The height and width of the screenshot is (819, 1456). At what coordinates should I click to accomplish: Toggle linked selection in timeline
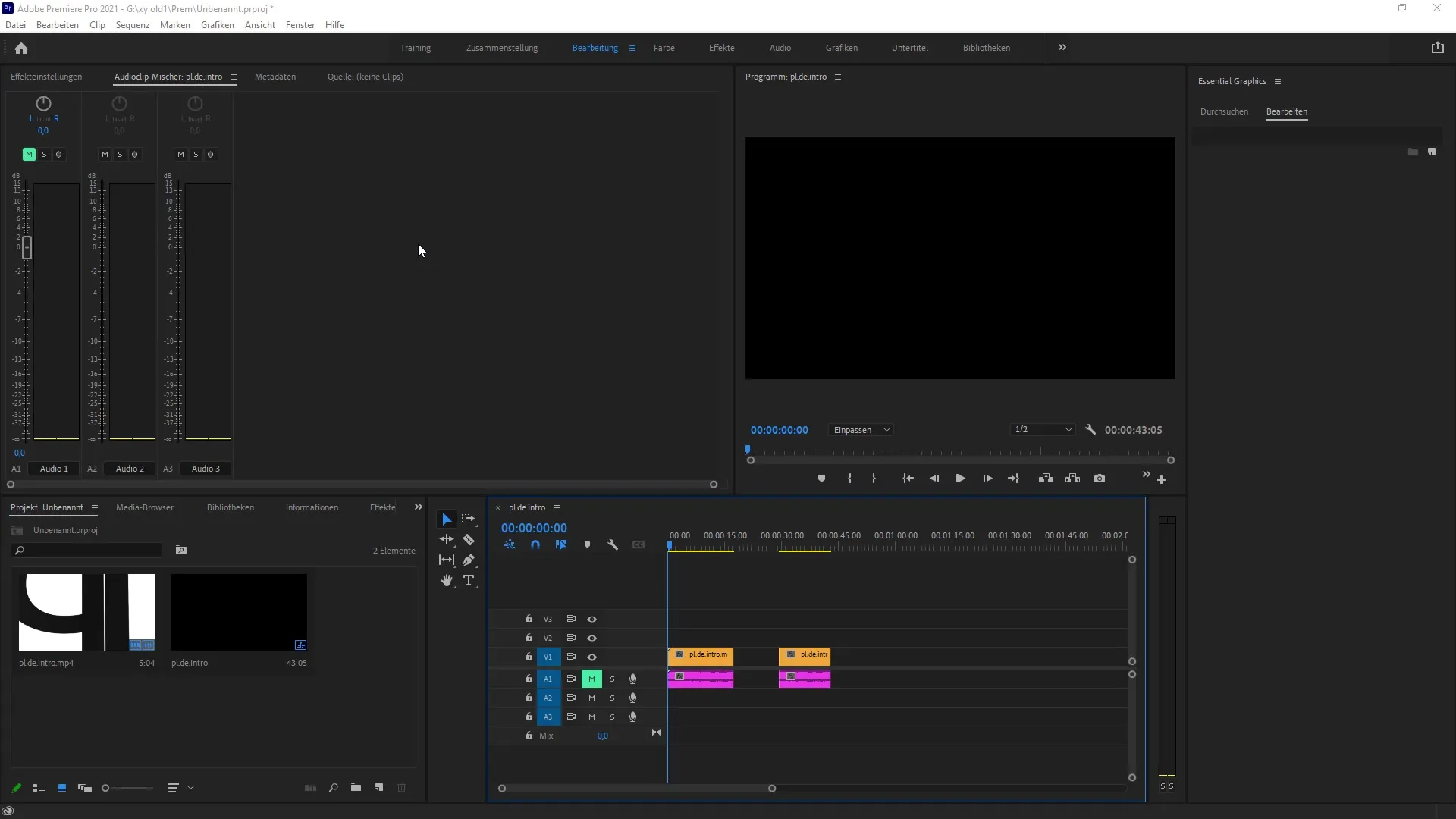561,545
